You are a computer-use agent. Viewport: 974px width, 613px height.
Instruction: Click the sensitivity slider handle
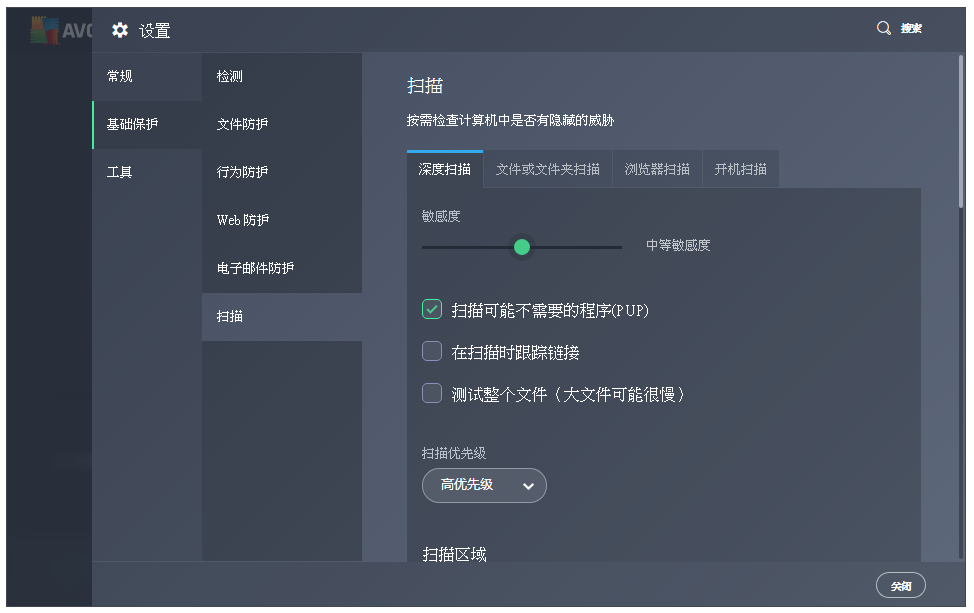tap(521, 247)
